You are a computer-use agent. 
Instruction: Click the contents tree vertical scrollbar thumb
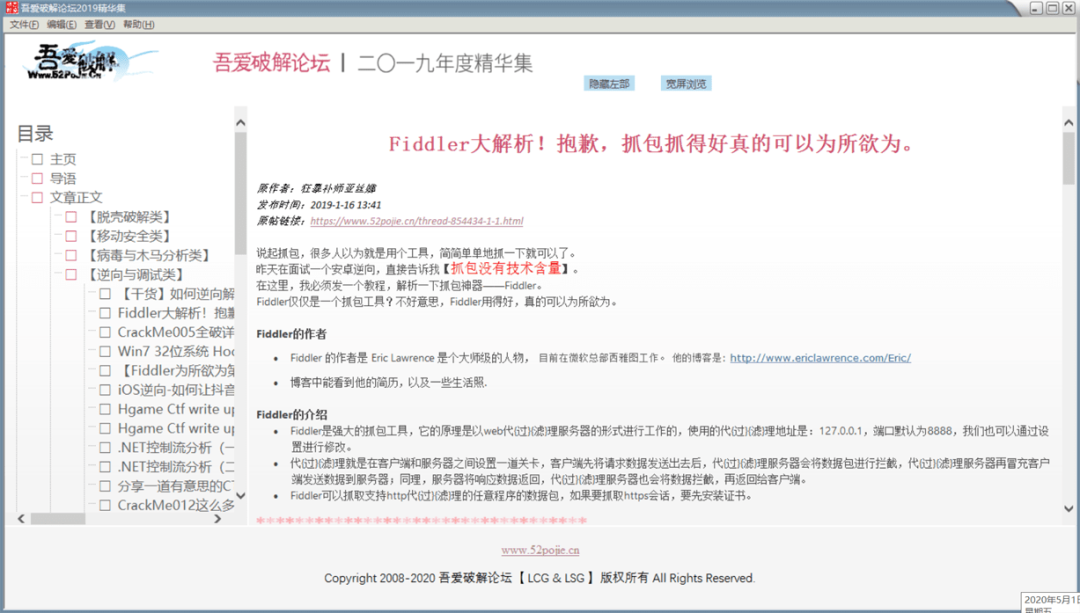(240, 193)
